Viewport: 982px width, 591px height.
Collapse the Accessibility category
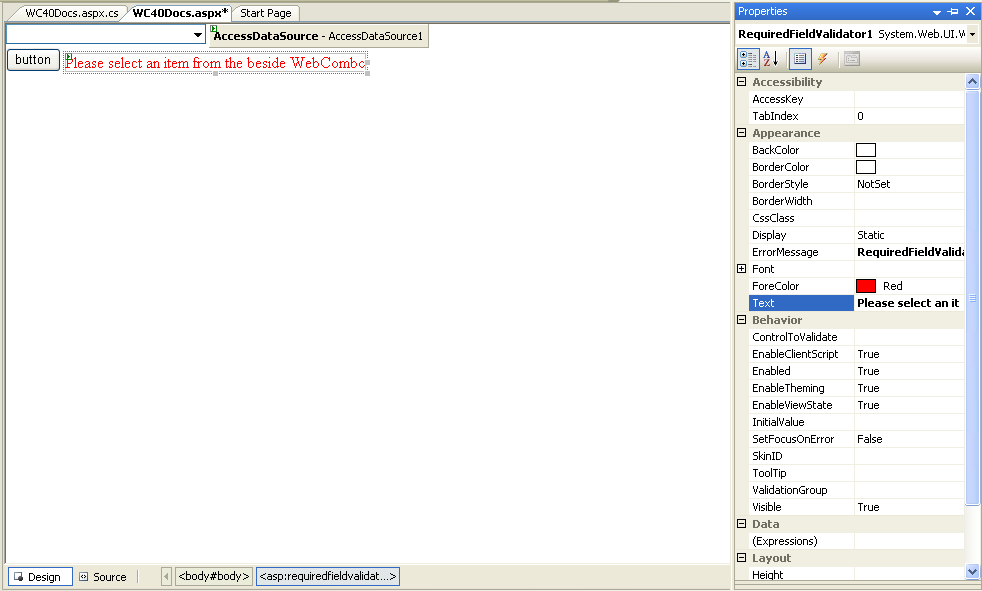pos(742,82)
